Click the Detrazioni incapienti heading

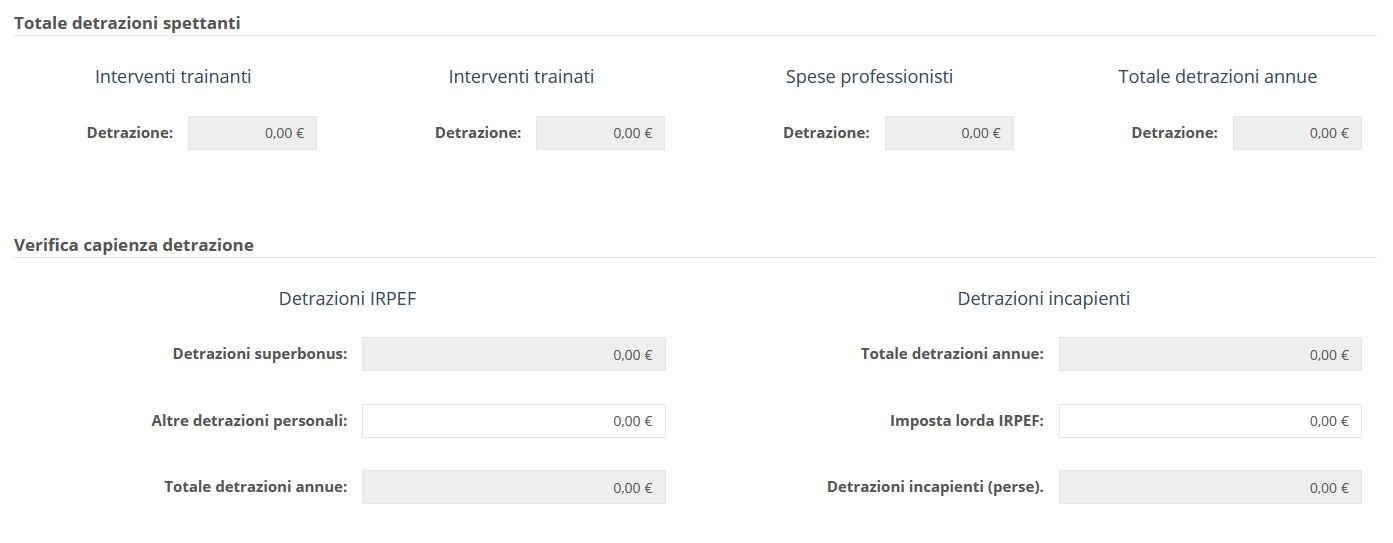pyautogui.click(x=1044, y=299)
